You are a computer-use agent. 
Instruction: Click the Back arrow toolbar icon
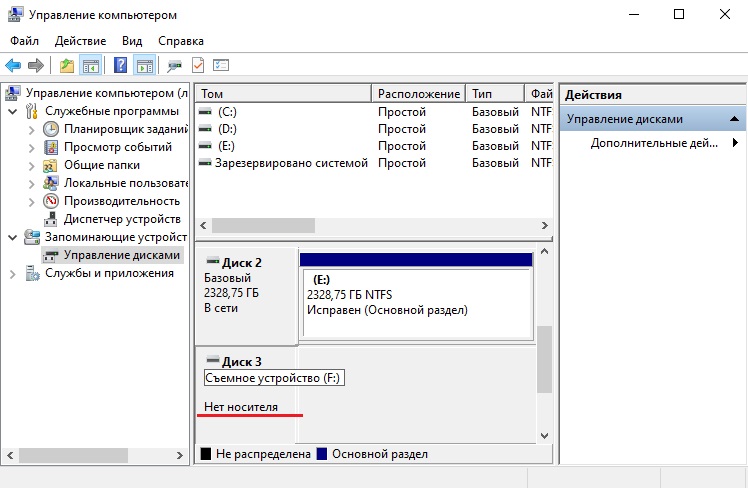pos(13,65)
